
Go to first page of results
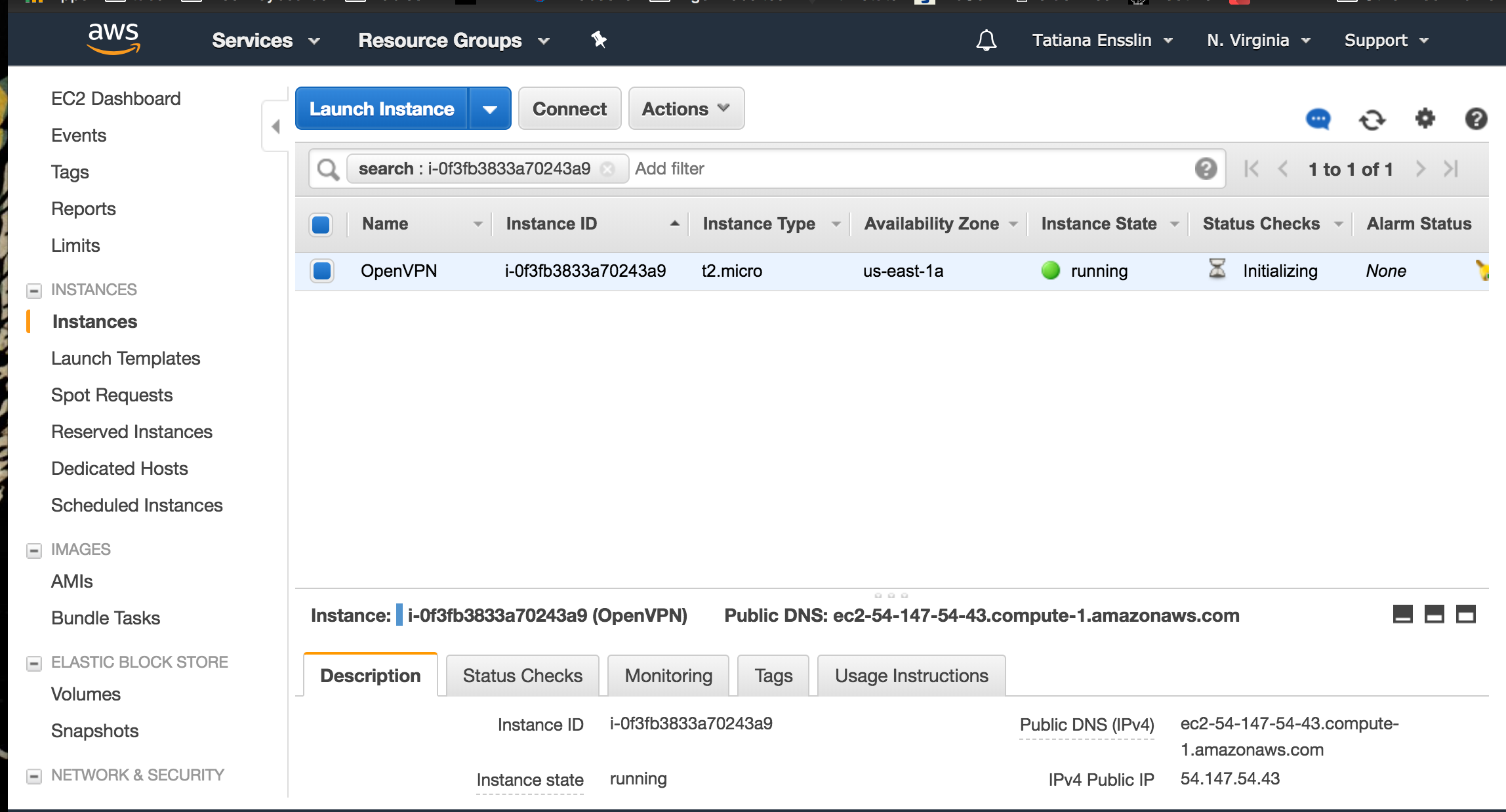tap(1251, 169)
